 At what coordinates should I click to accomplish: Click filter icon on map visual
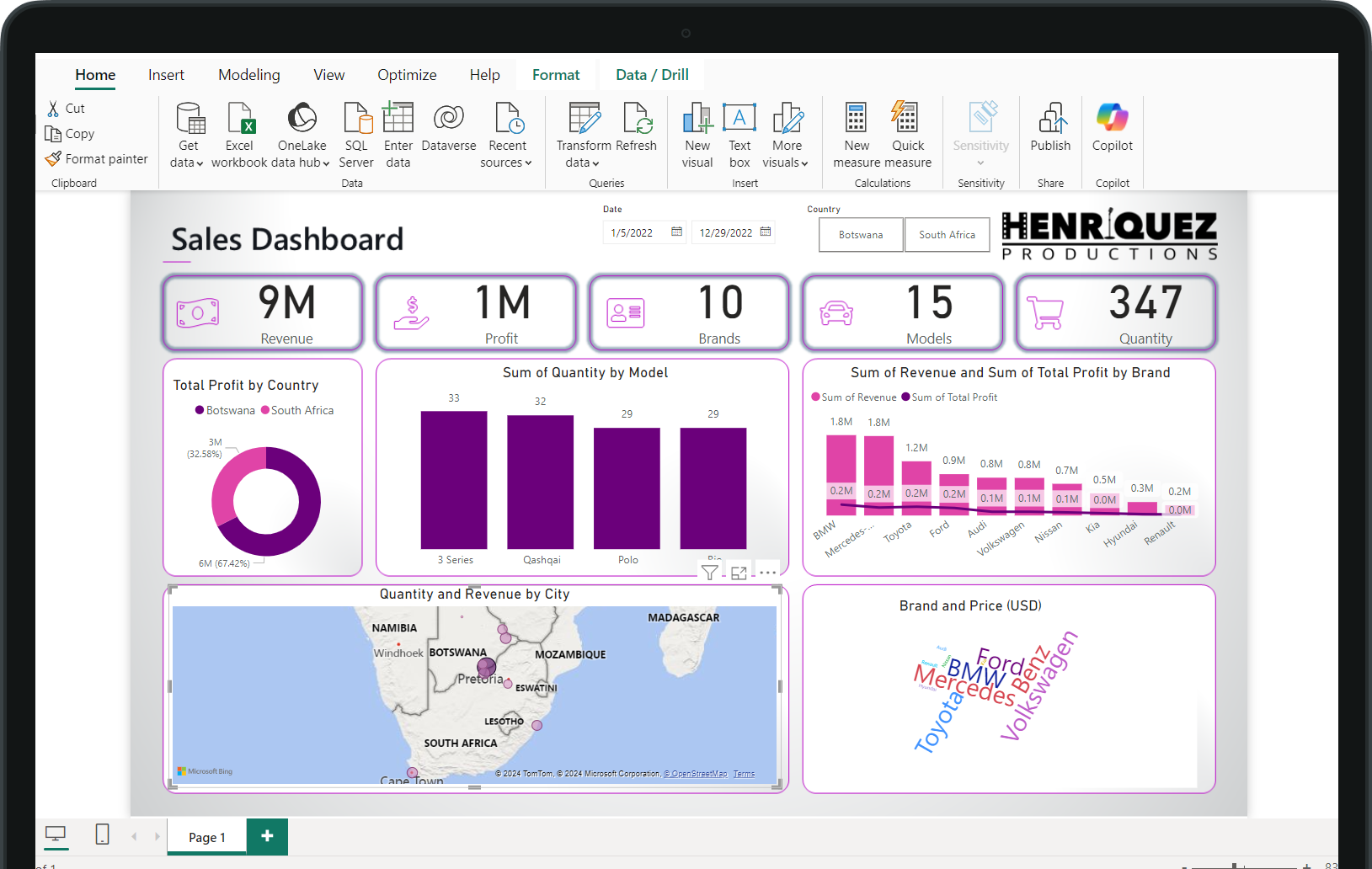(x=710, y=573)
